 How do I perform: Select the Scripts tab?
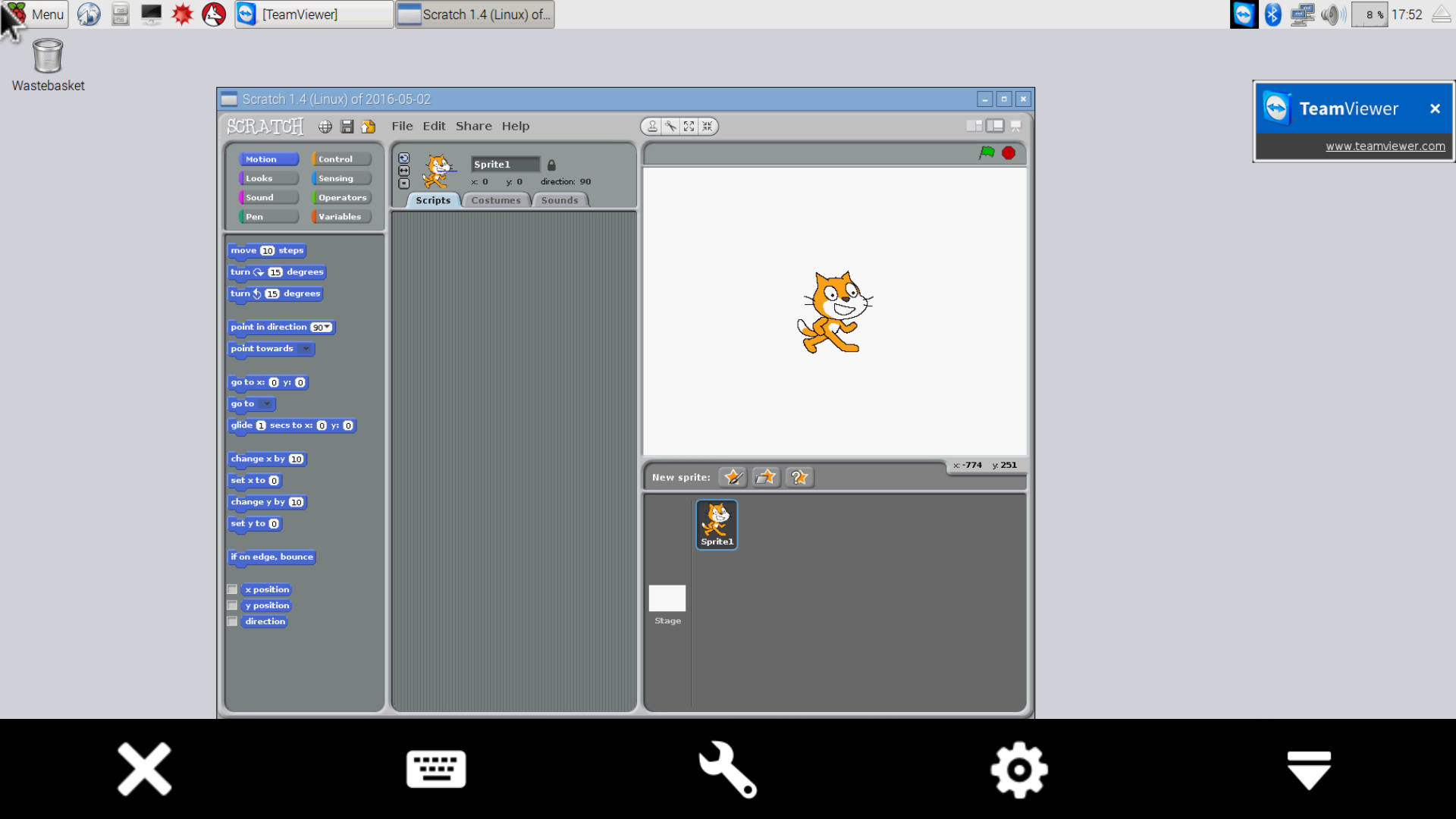pos(433,200)
